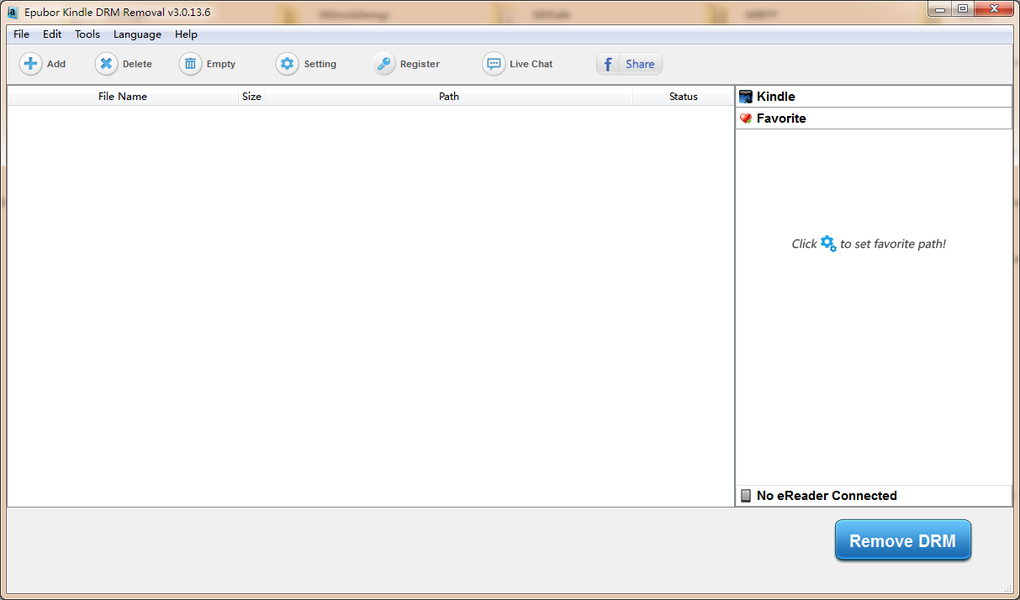
Task: Sort by Status column header
Action: (683, 96)
